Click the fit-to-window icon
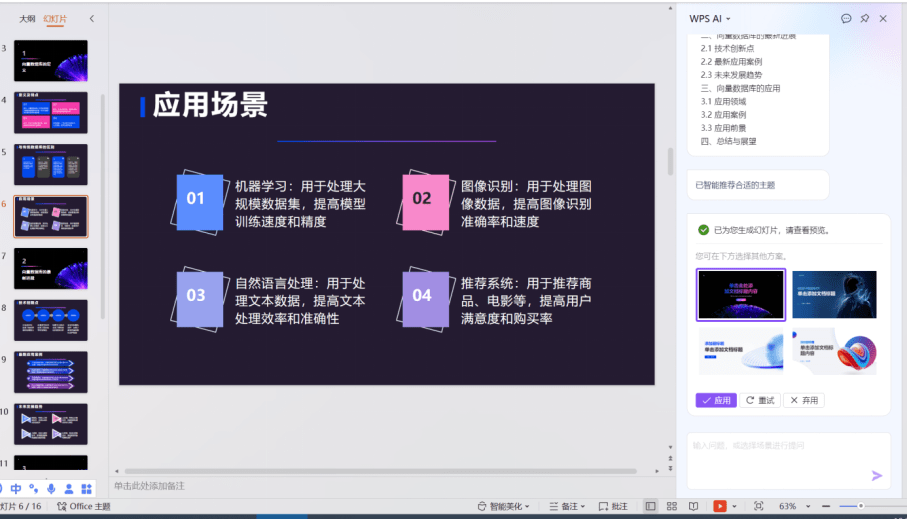Screen dimensions: 908x519 pos(759,506)
